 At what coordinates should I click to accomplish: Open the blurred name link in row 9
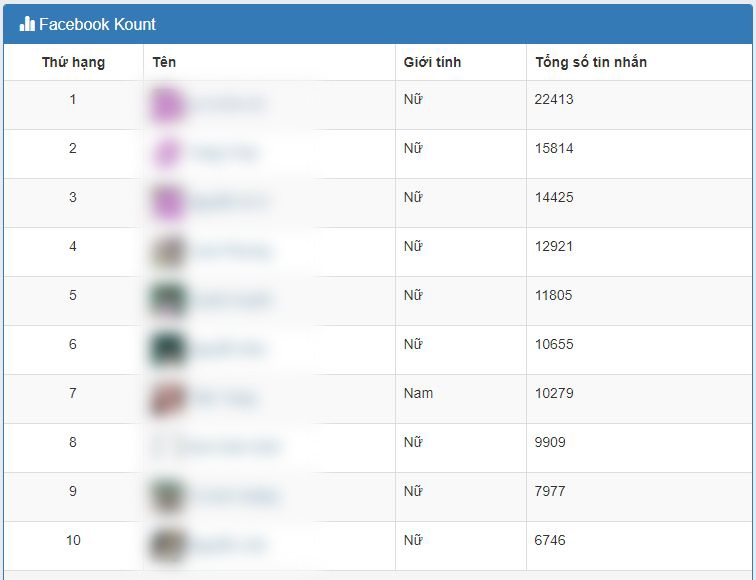tap(234, 497)
